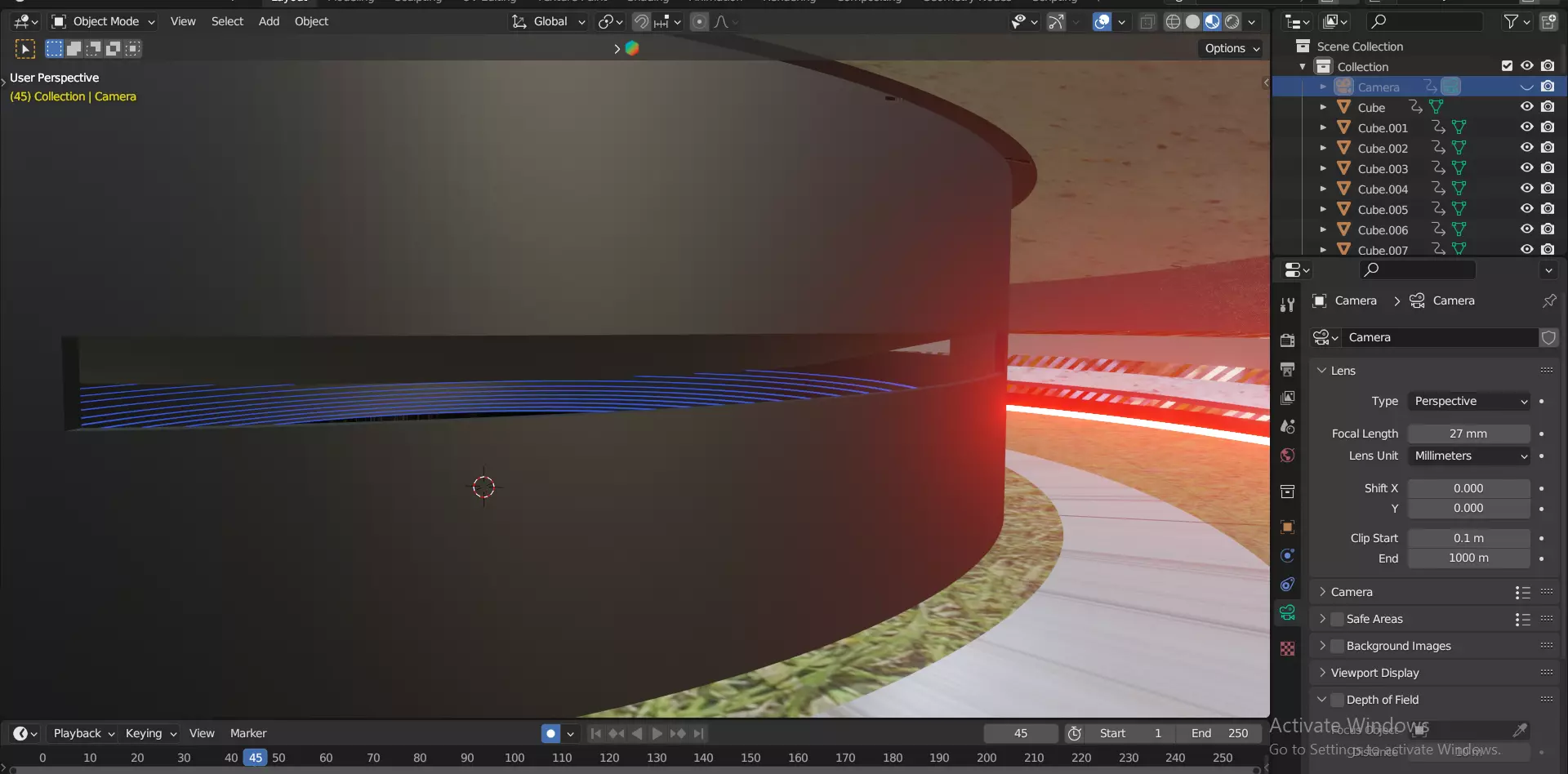
Task: Open the viewport View menu
Action: click(183, 22)
